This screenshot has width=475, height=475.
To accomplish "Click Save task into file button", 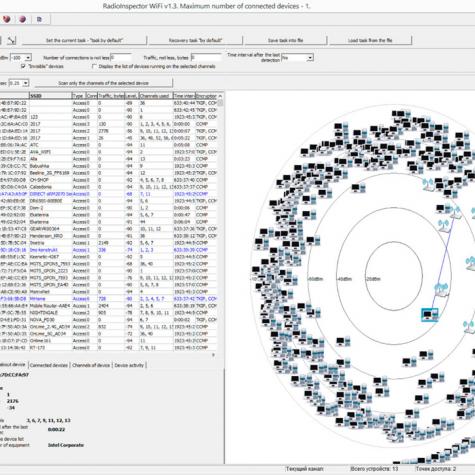I will coord(286,40).
